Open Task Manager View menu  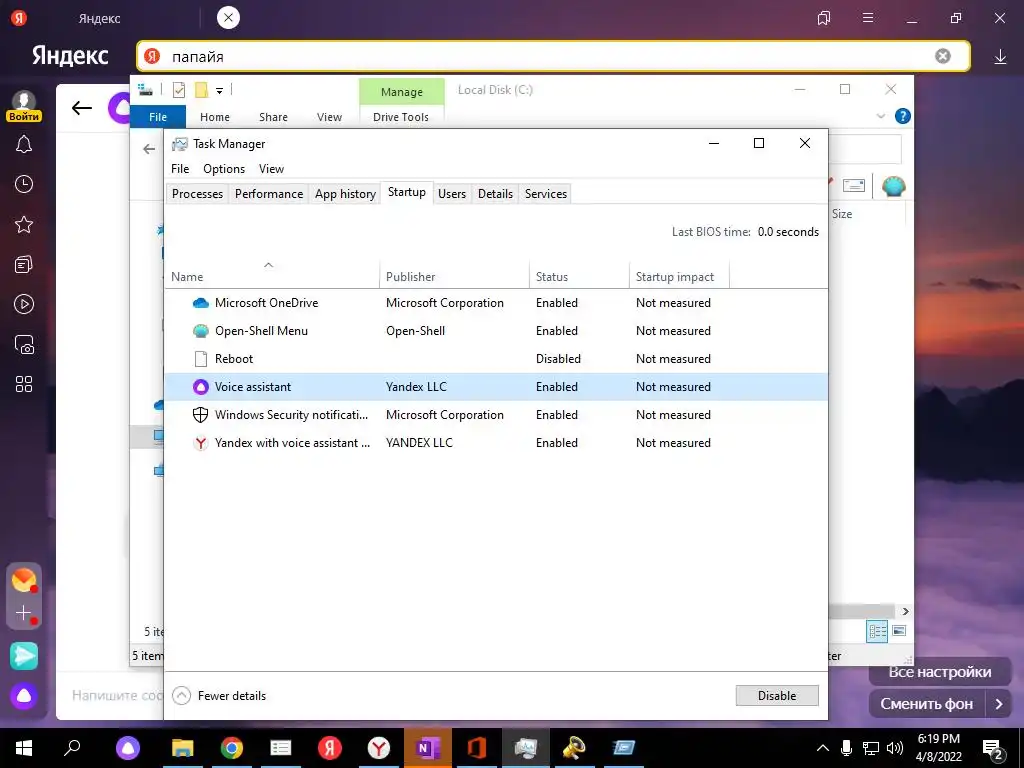271,168
